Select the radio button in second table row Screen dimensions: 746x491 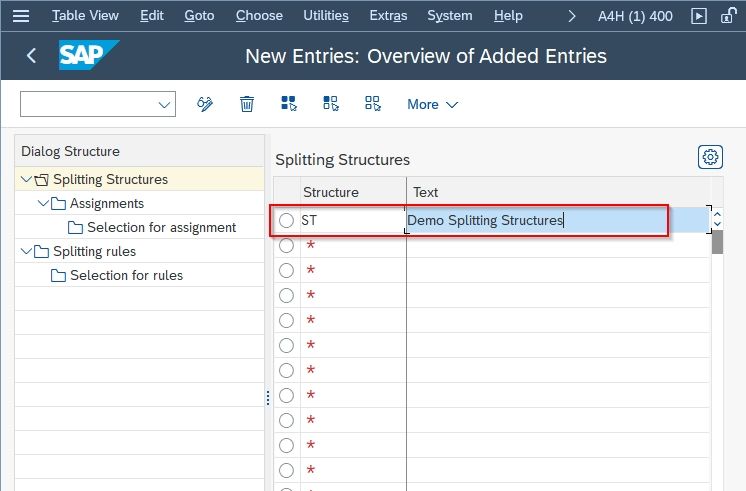[286, 246]
